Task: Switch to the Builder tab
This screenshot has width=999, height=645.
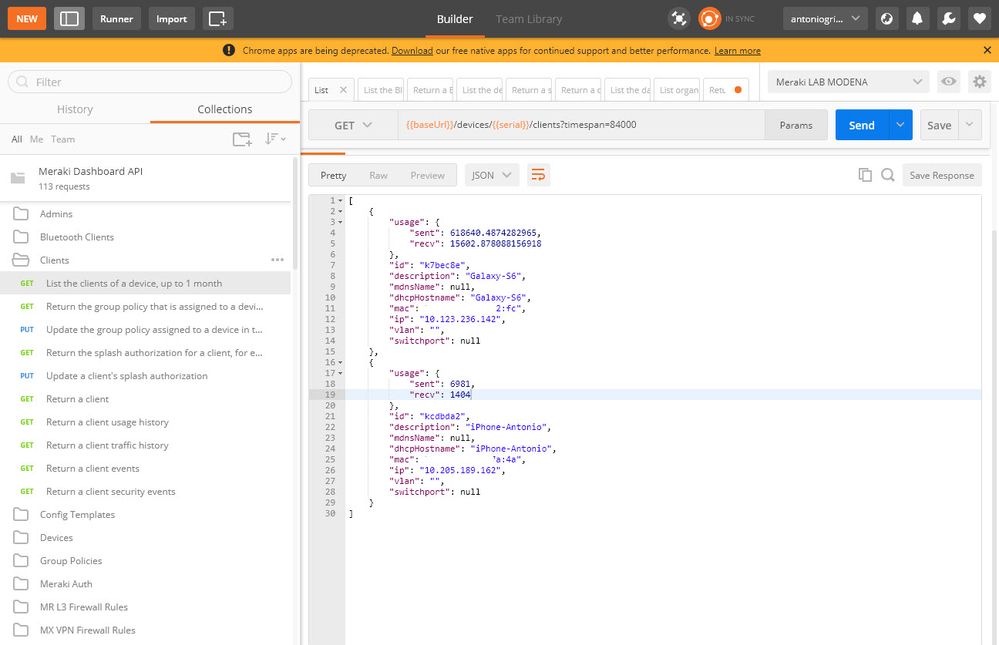Action: 455,19
